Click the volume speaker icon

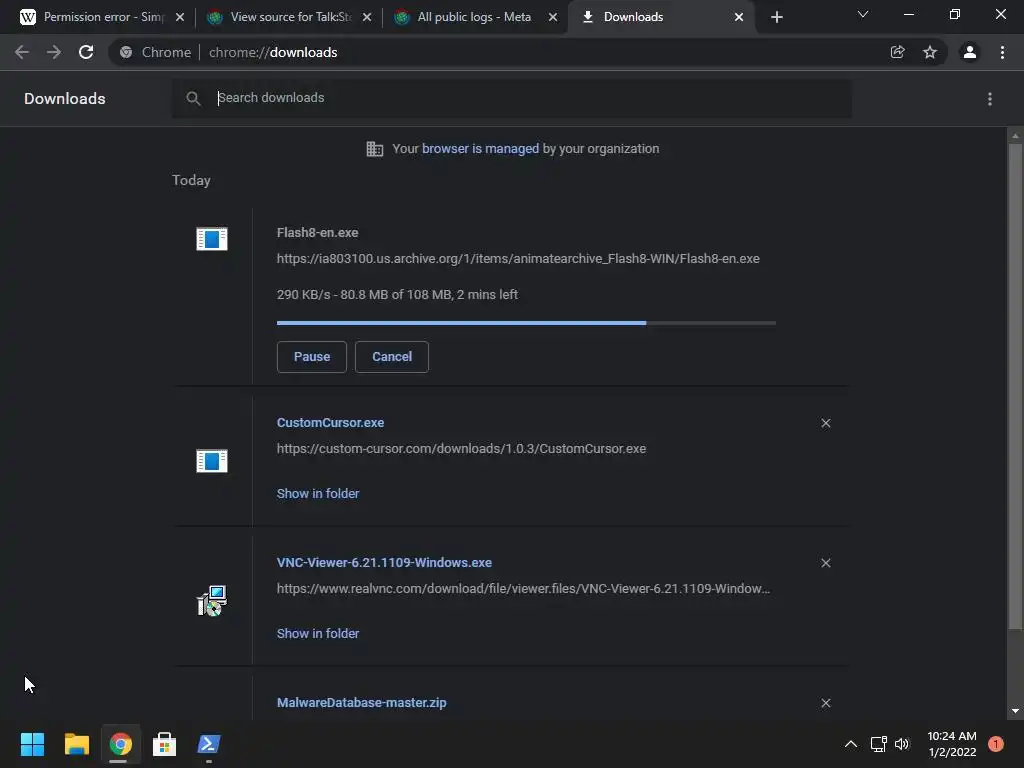[902, 744]
